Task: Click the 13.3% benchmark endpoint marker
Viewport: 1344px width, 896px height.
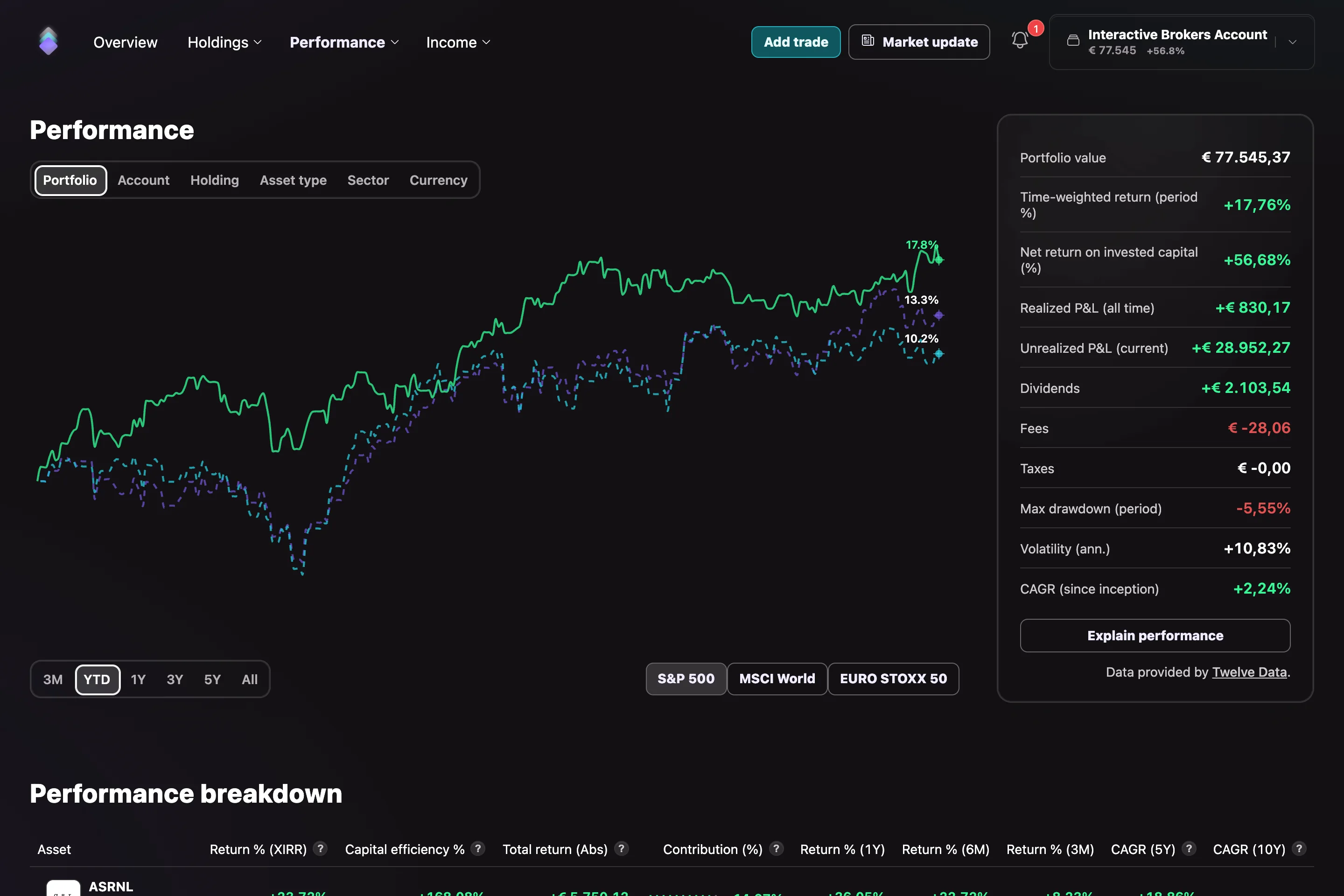Action: [939, 315]
